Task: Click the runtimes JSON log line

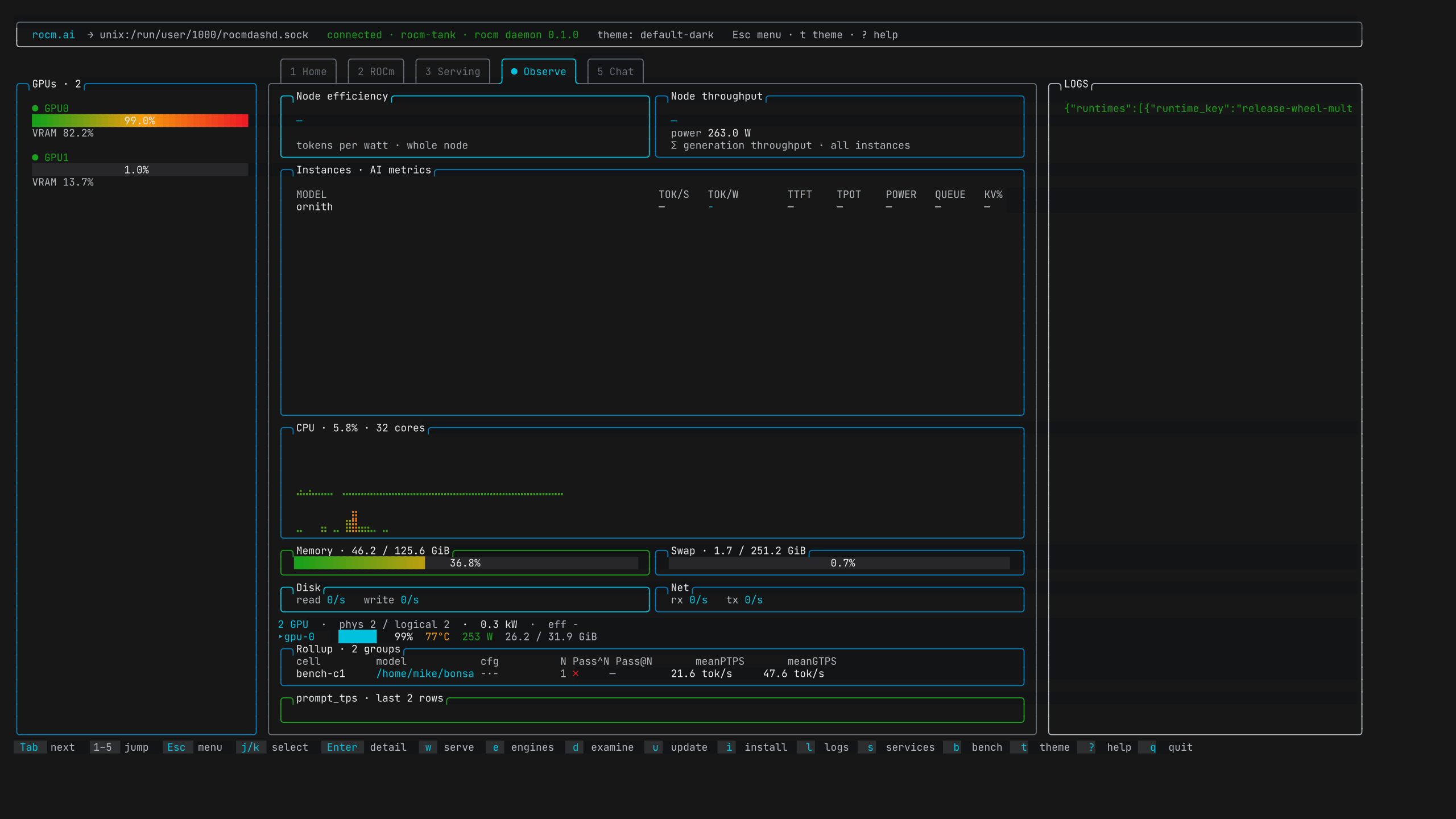Action: click(x=1208, y=109)
